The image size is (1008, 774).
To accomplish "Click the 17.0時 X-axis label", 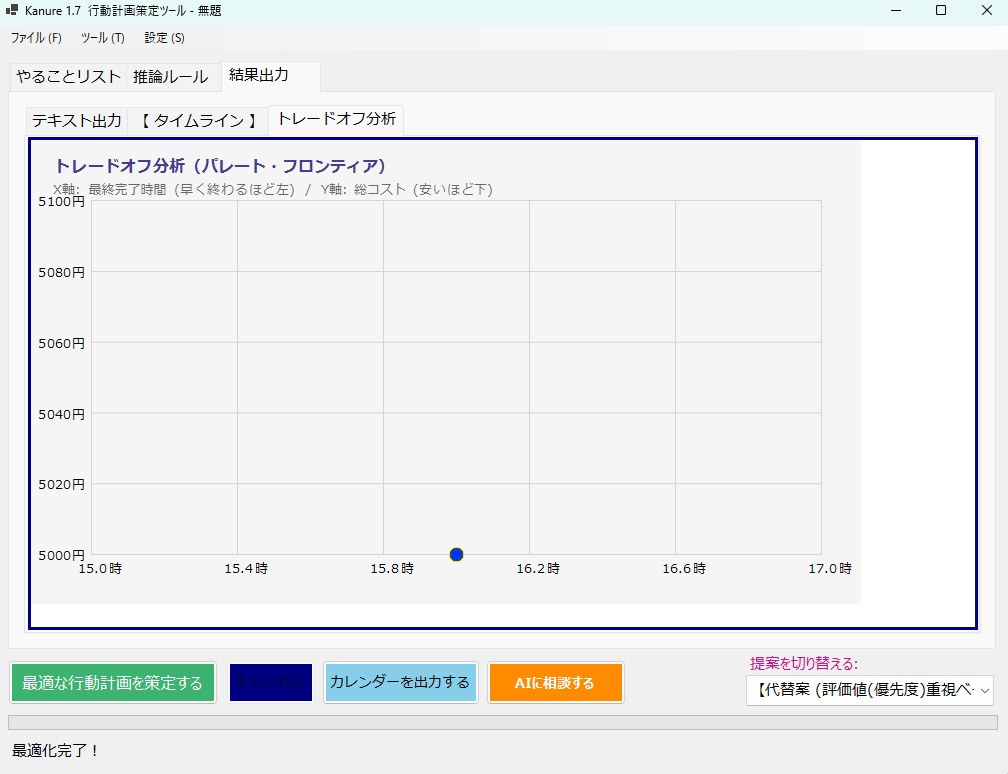I will click(829, 568).
